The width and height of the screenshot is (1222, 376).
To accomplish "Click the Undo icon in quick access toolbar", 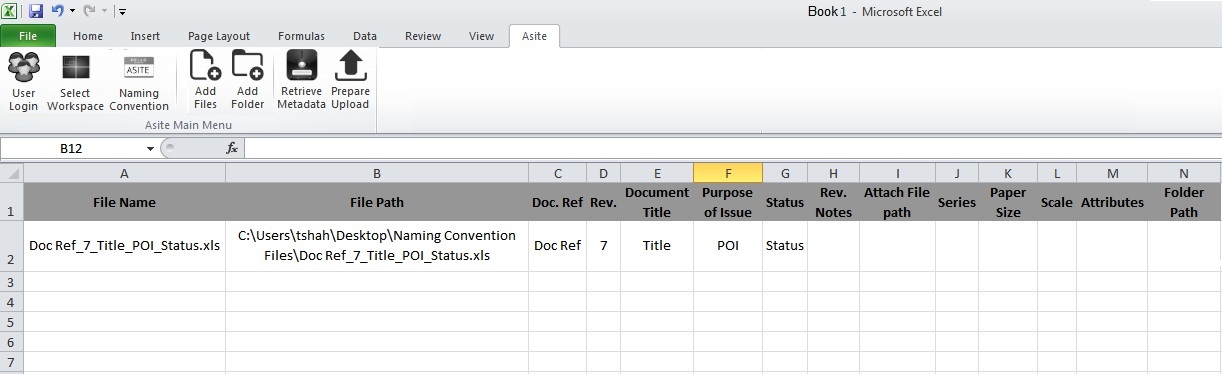I will [x=57, y=11].
